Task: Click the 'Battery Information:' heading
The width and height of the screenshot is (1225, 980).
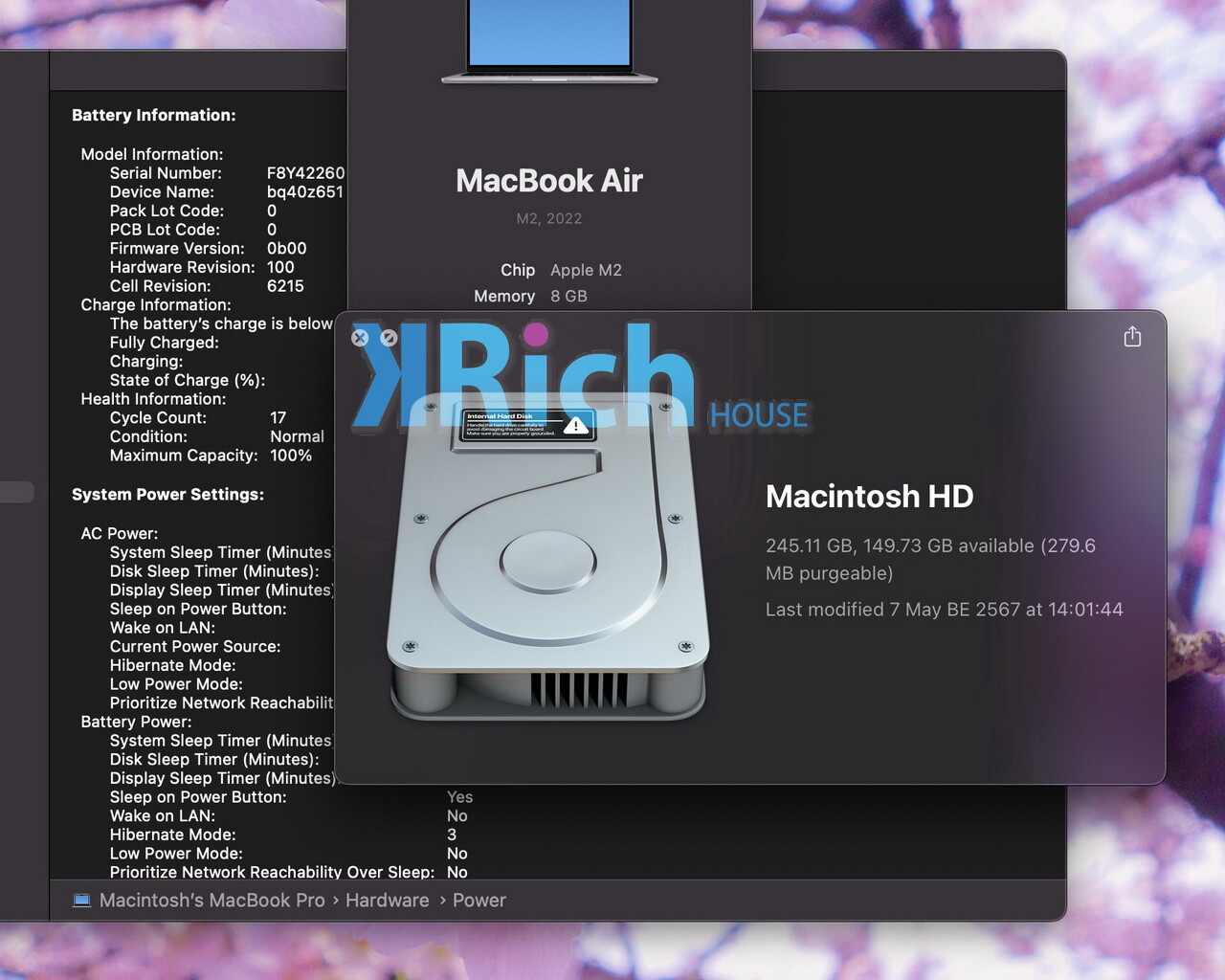Action: (x=154, y=115)
